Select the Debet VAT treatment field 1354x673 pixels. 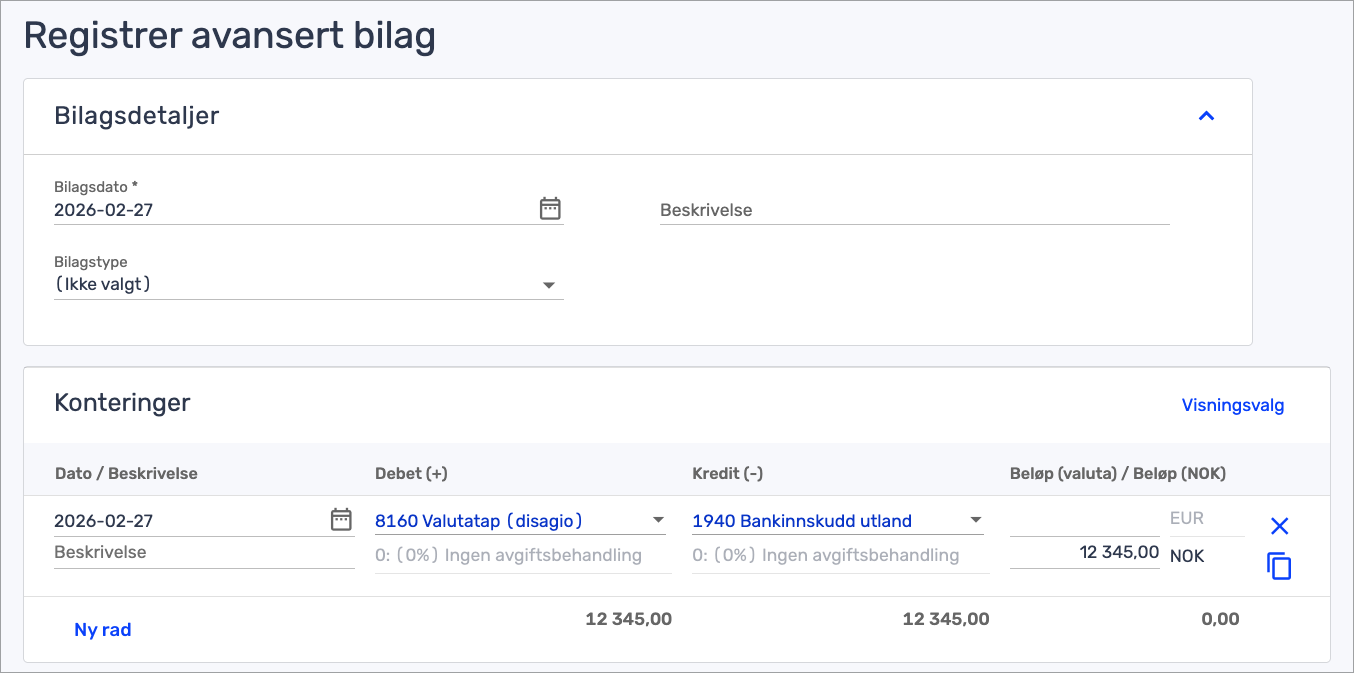521,555
